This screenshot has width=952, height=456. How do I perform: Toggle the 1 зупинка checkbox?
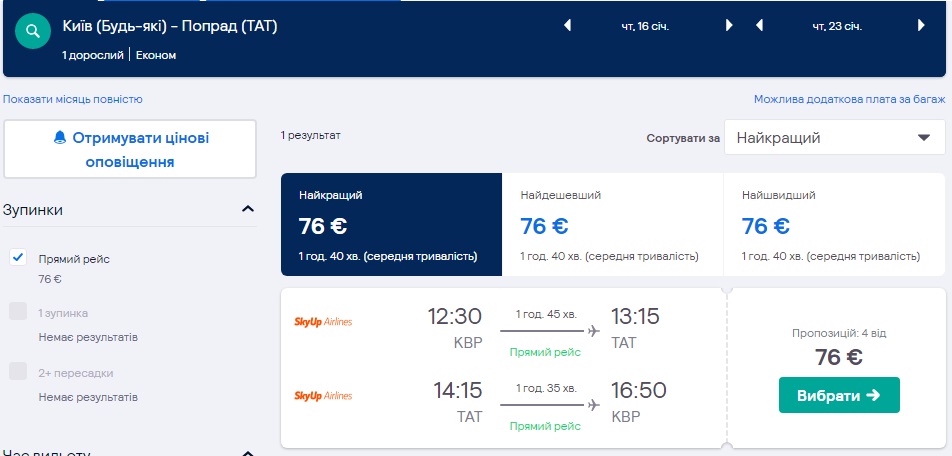[18, 312]
